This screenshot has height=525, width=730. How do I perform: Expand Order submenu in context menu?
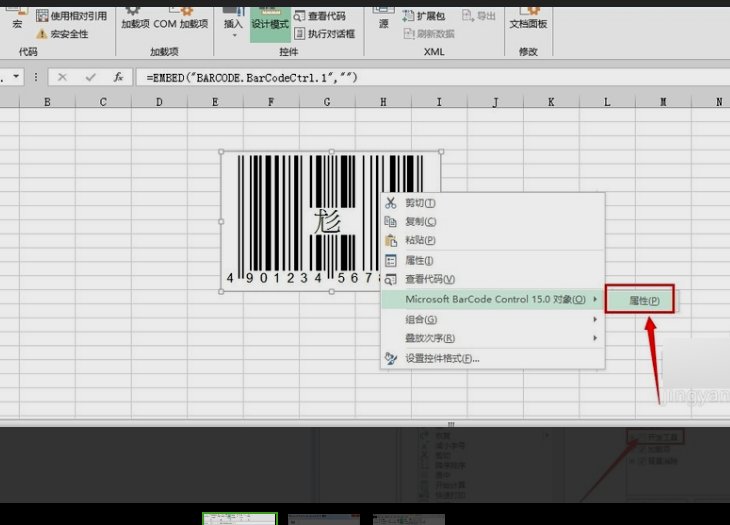pyautogui.click(x=493, y=338)
